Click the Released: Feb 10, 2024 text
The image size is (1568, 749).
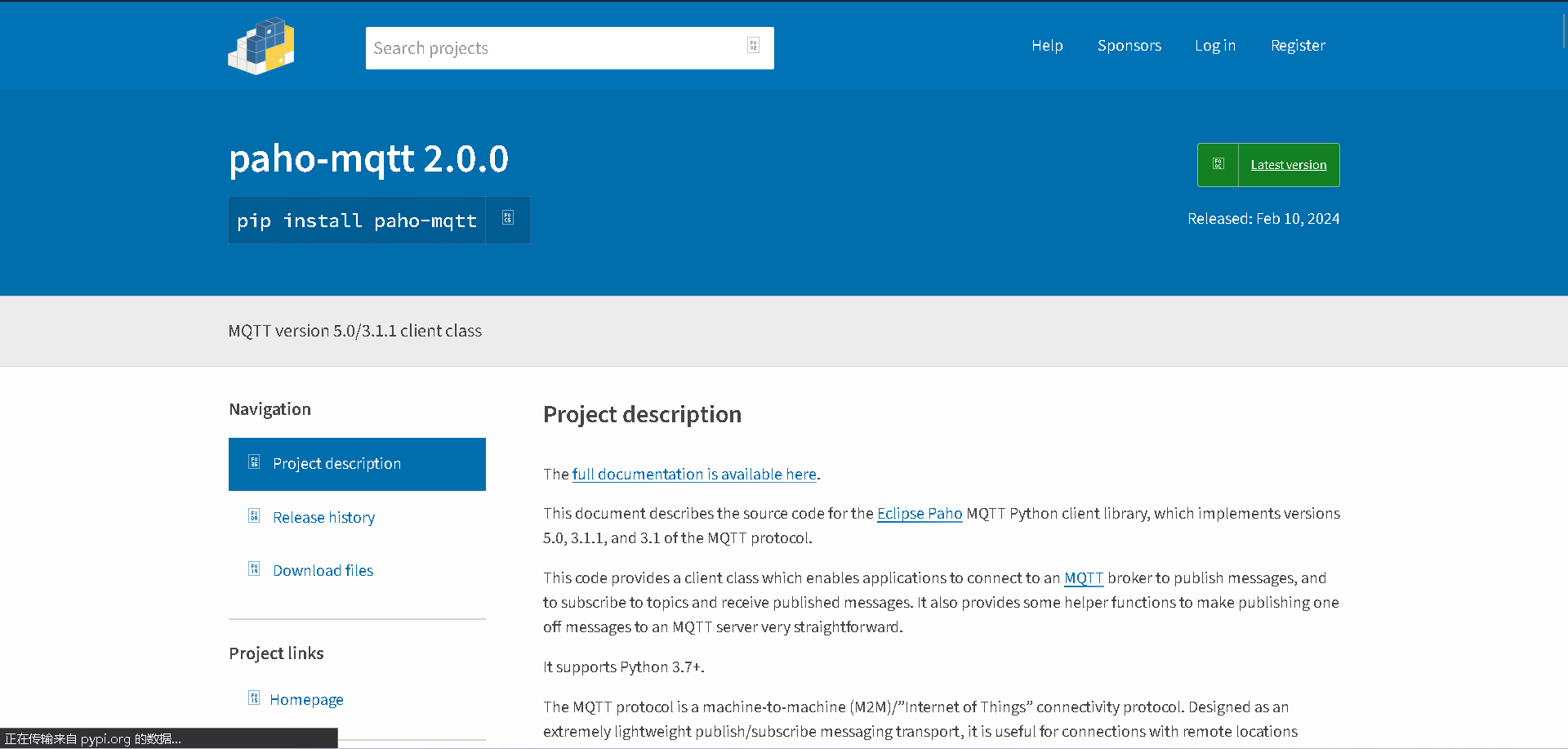tap(1263, 219)
